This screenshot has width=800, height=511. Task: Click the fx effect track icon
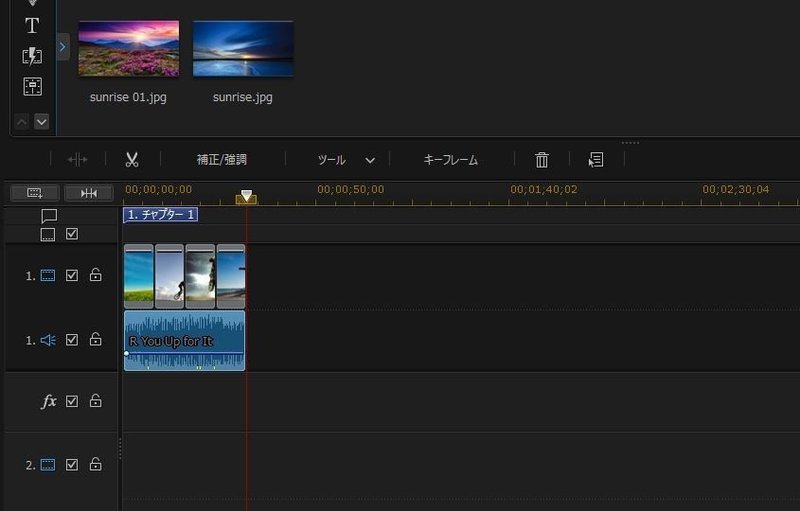(48, 402)
